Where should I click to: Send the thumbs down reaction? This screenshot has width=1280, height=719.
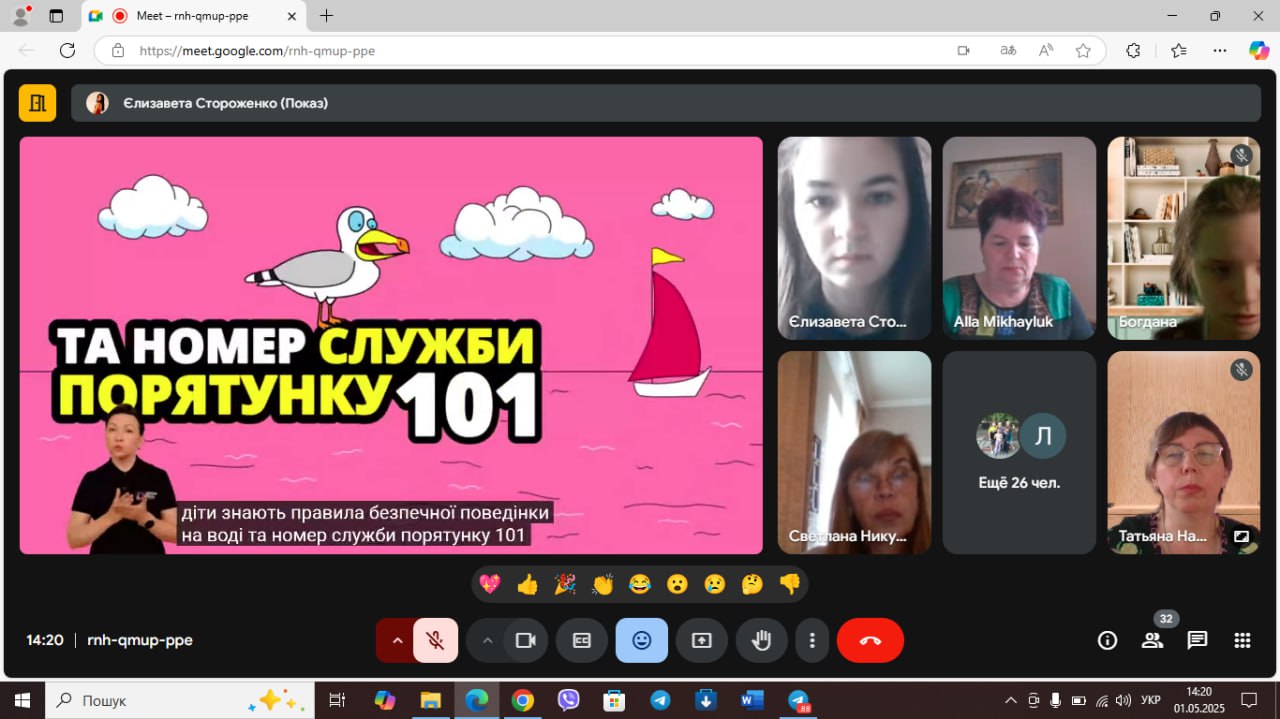point(790,584)
